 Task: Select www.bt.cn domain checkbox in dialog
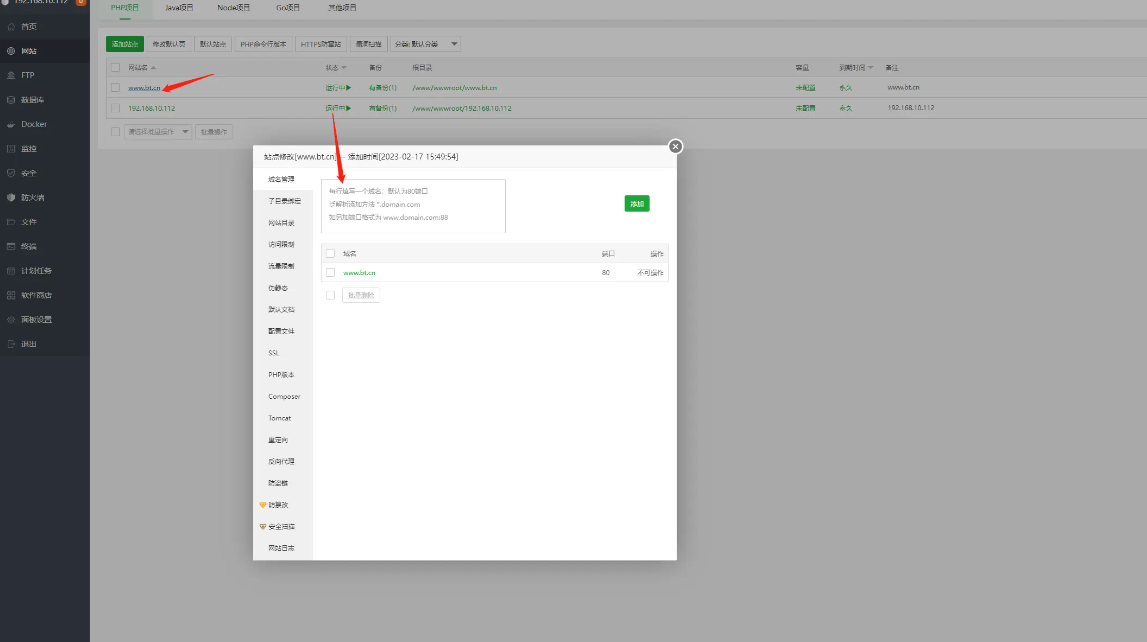330,272
